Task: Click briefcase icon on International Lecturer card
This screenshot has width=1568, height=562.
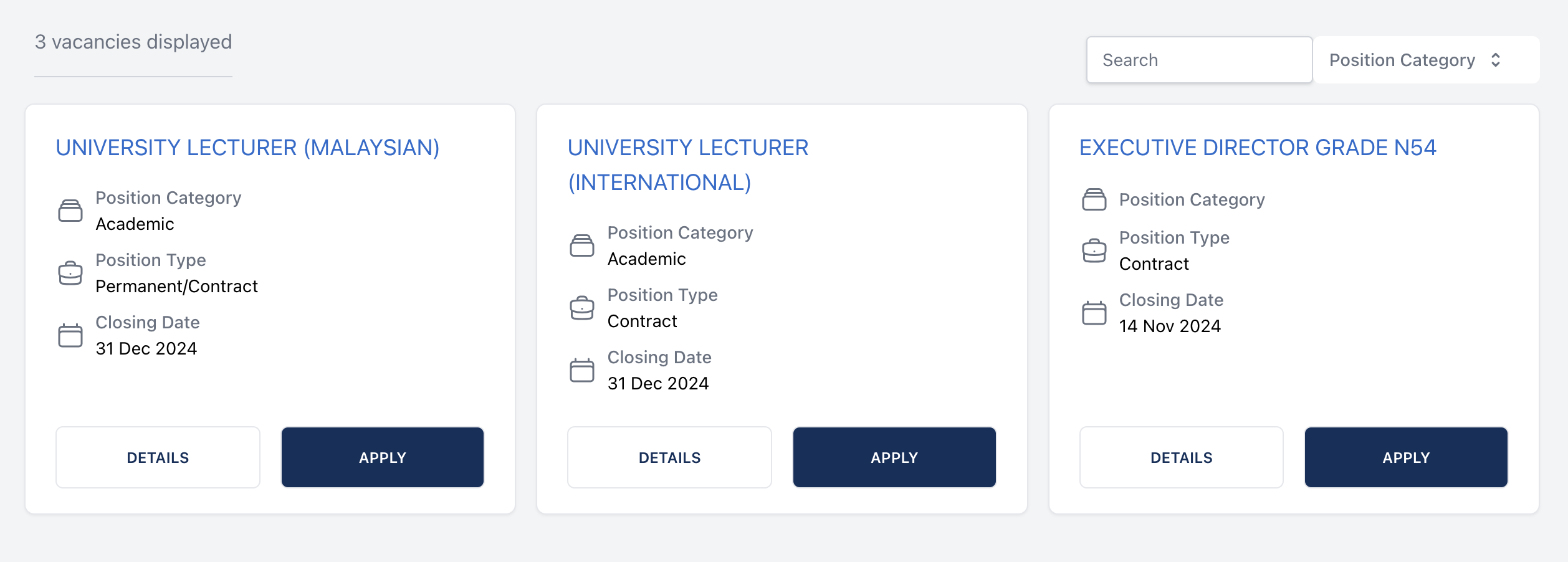Action: point(581,308)
